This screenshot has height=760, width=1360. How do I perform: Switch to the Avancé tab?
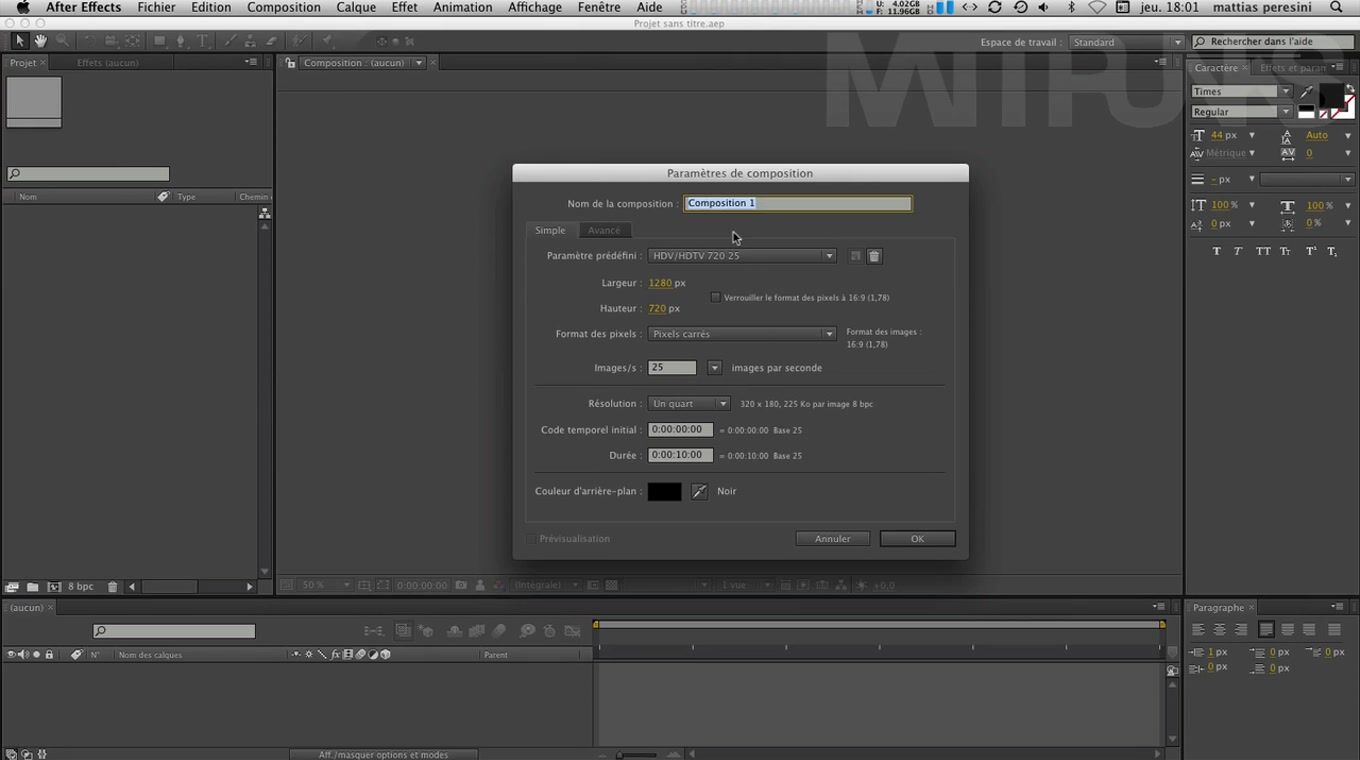pos(604,231)
